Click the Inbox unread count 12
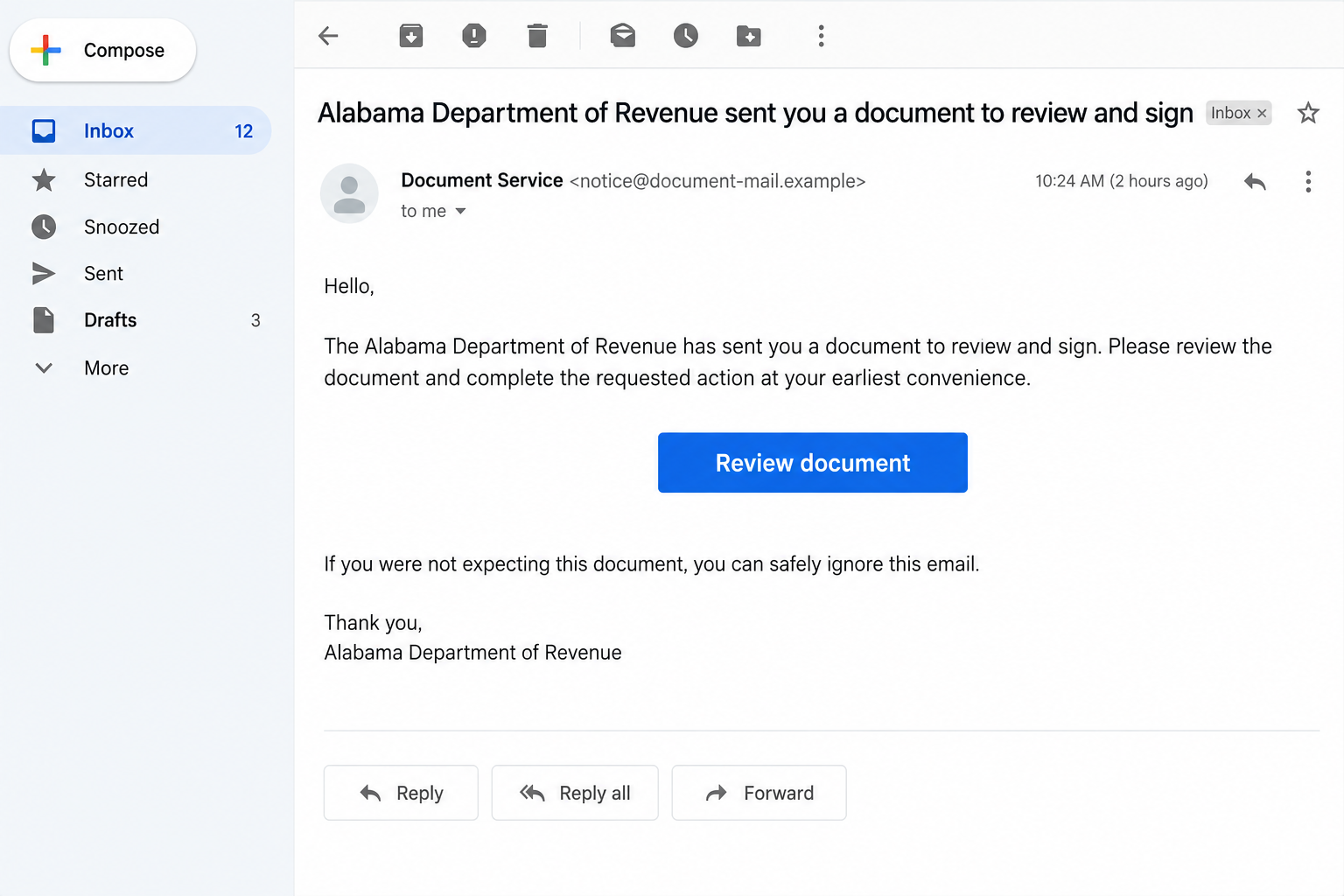This screenshot has width=1344, height=896. tap(243, 131)
